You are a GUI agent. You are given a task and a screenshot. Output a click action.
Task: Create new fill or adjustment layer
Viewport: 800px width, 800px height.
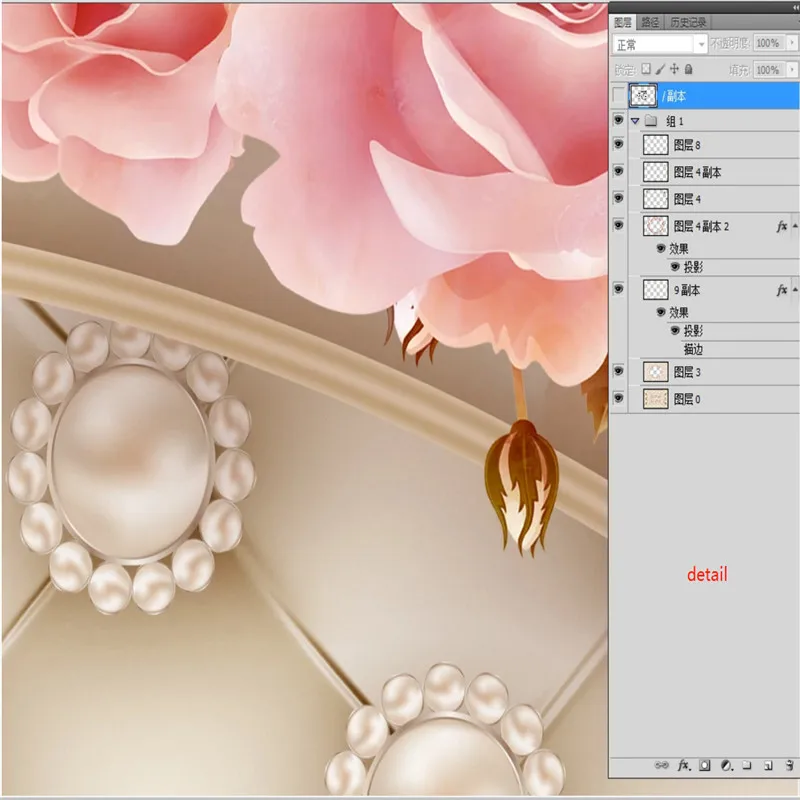pos(727,765)
